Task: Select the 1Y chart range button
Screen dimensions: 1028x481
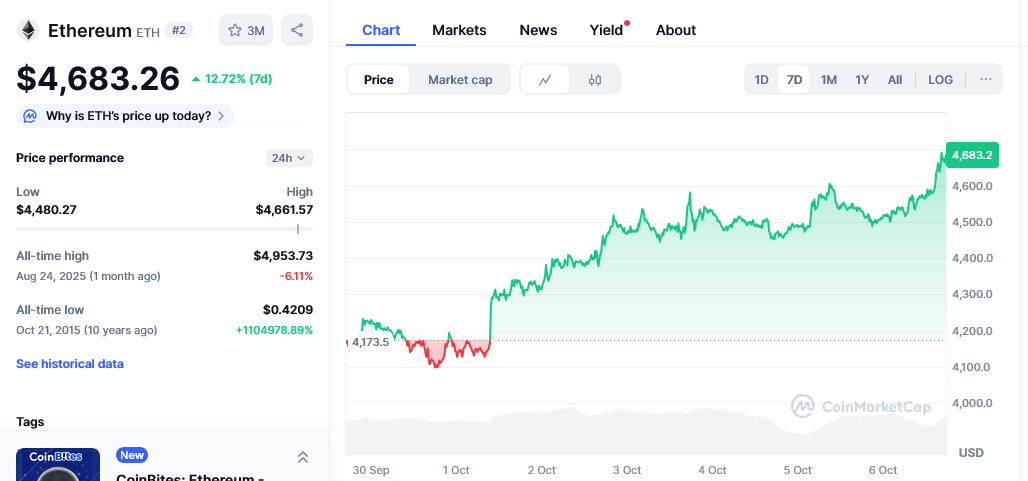Action: [862, 80]
